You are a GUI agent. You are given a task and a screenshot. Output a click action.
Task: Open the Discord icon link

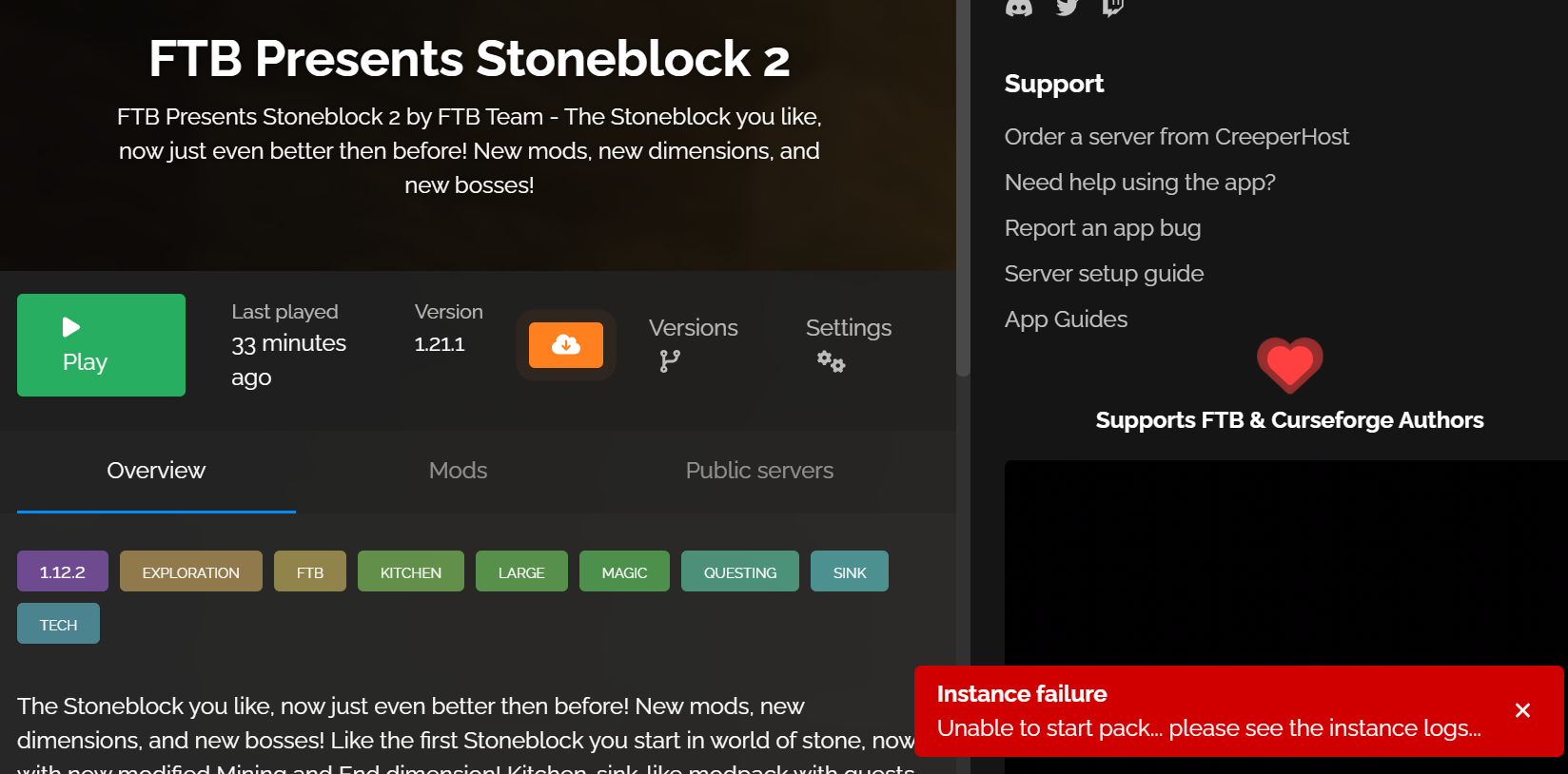tap(1019, 8)
